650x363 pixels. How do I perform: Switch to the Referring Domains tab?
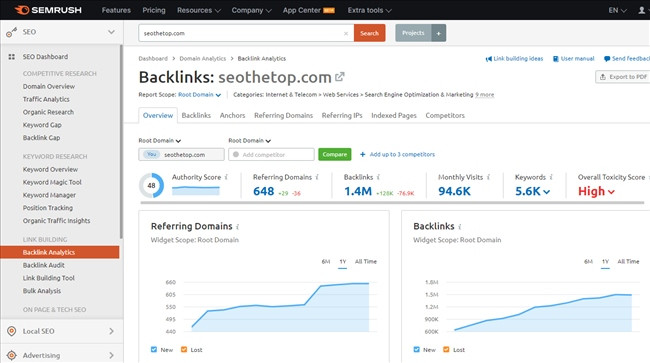pos(284,116)
